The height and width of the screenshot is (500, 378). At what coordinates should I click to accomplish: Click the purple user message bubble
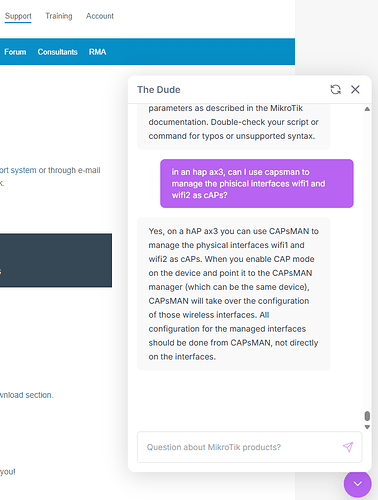pyautogui.click(x=257, y=183)
